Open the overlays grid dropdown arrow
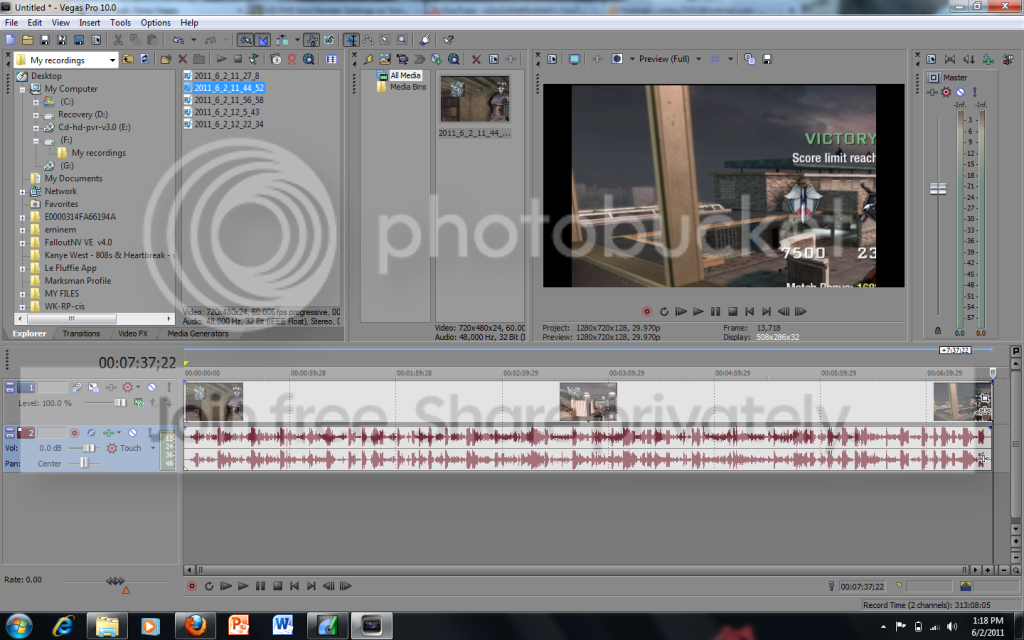This screenshot has height=640, width=1024. pyautogui.click(x=730, y=59)
